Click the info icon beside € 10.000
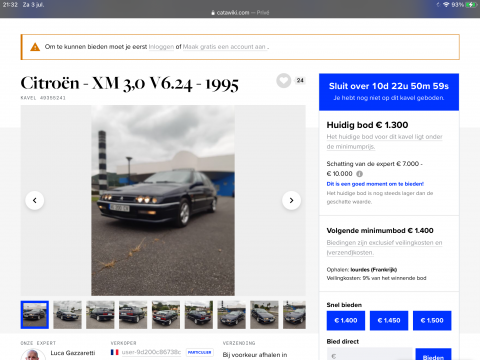This screenshot has width=480, height=360. pos(359,174)
